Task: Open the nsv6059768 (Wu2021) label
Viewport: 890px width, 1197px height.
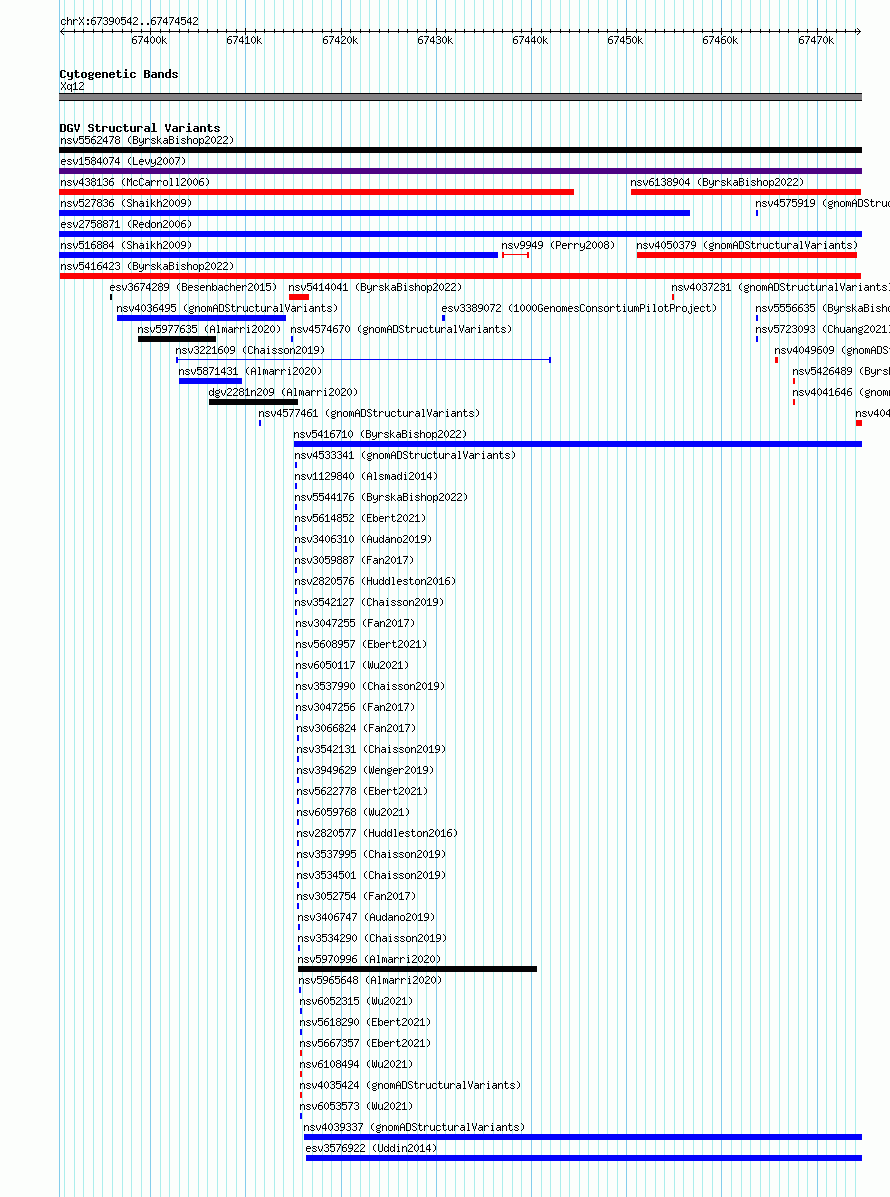Action: tap(353, 812)
